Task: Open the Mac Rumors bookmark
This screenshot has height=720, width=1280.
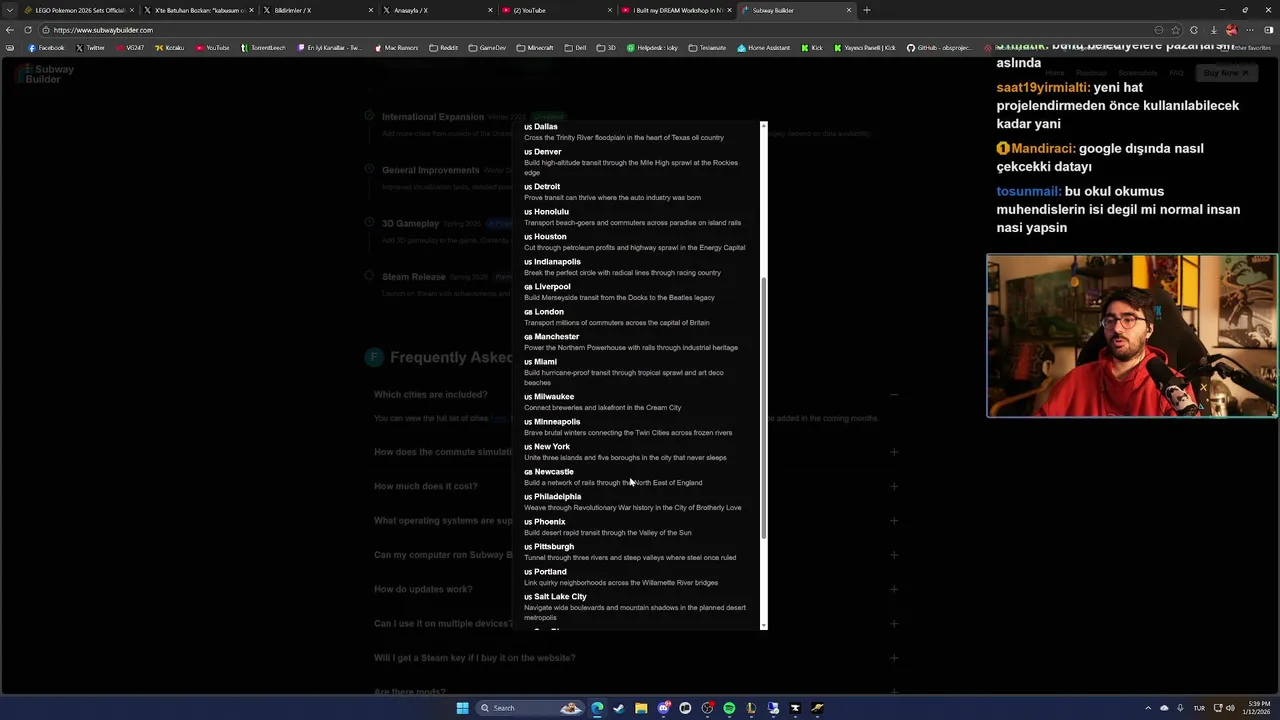Action: (x=396, y=47)
